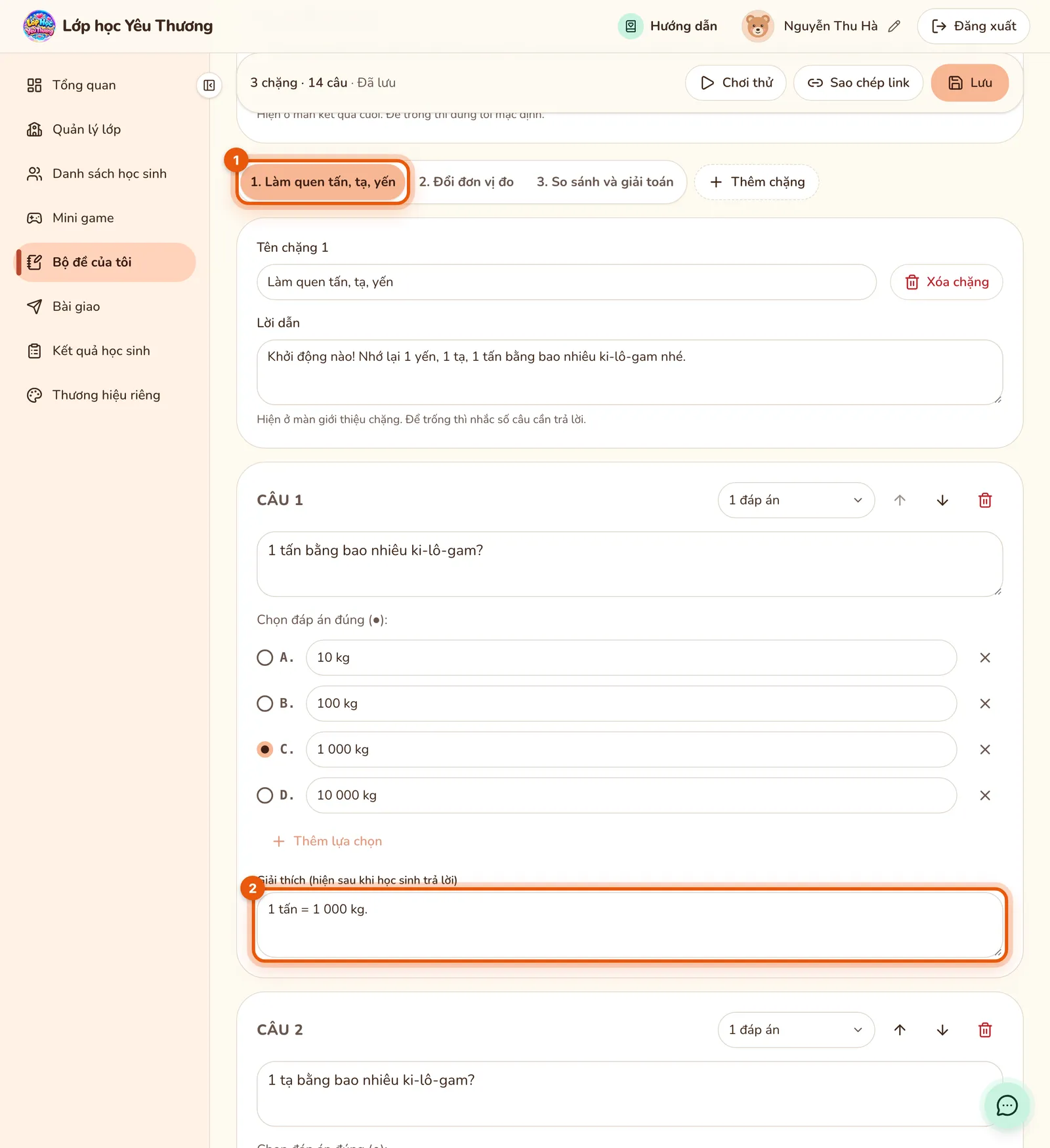Click Sao chép link button

[858, 83]
